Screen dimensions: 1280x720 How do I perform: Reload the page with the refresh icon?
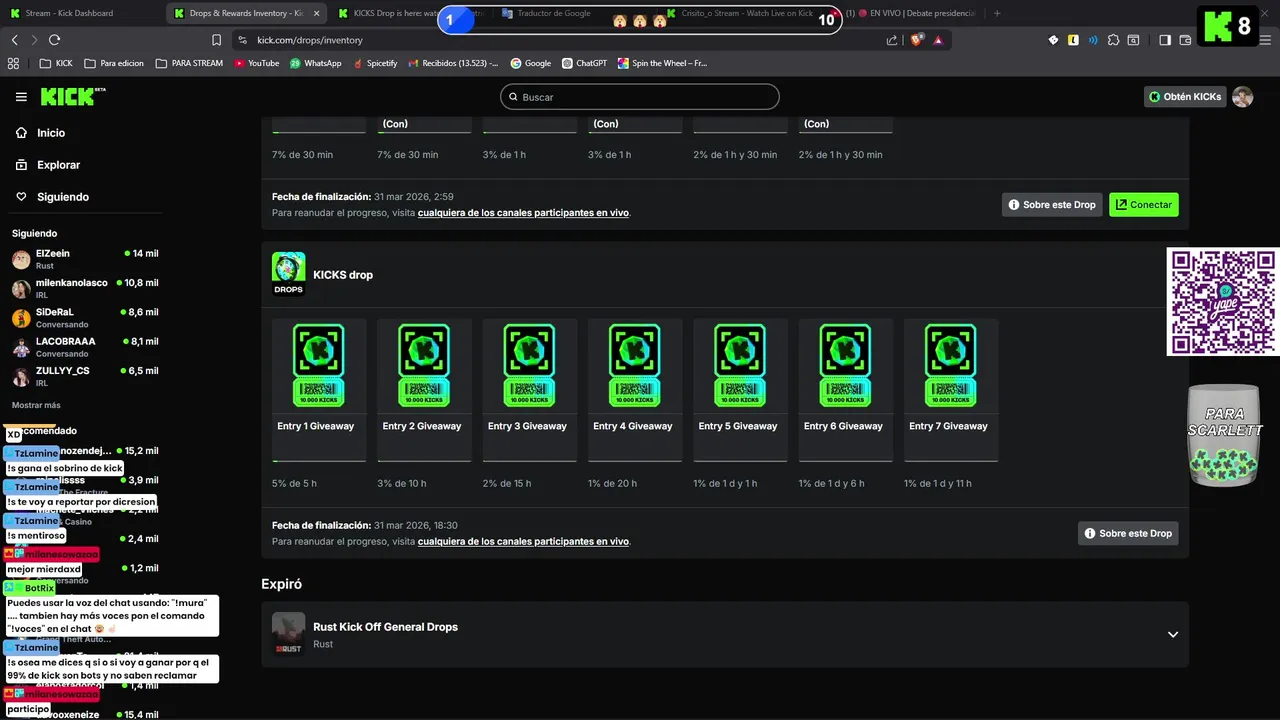pos(54,40)
